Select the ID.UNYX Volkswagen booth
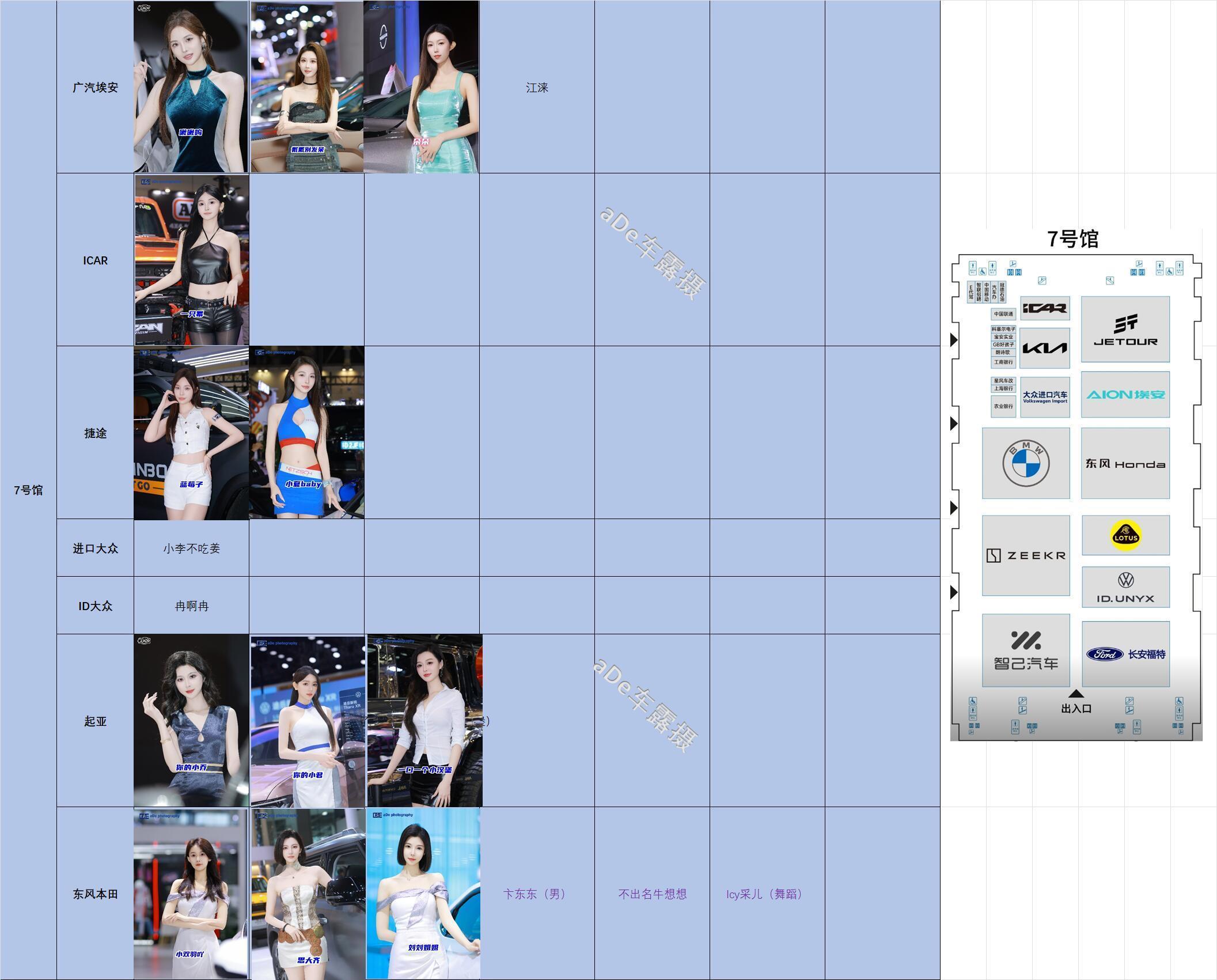This screenshot has height=980, width=1217. click(x=1125, y=587)
